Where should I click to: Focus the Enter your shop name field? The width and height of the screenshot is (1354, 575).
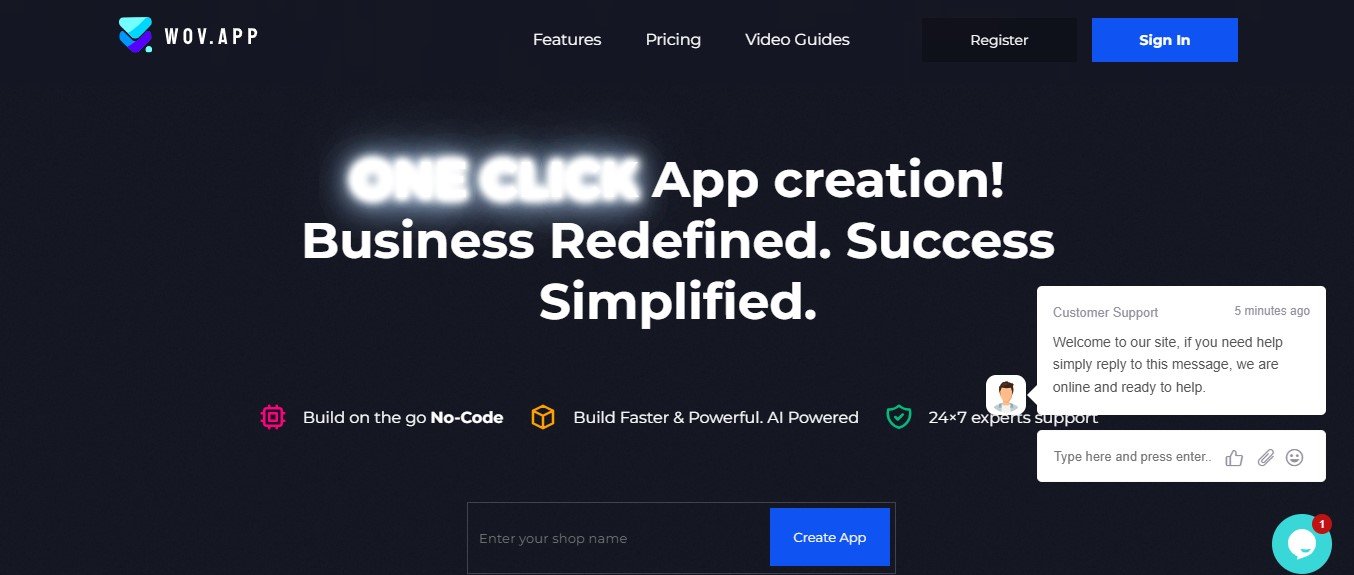tap(620, 538)
